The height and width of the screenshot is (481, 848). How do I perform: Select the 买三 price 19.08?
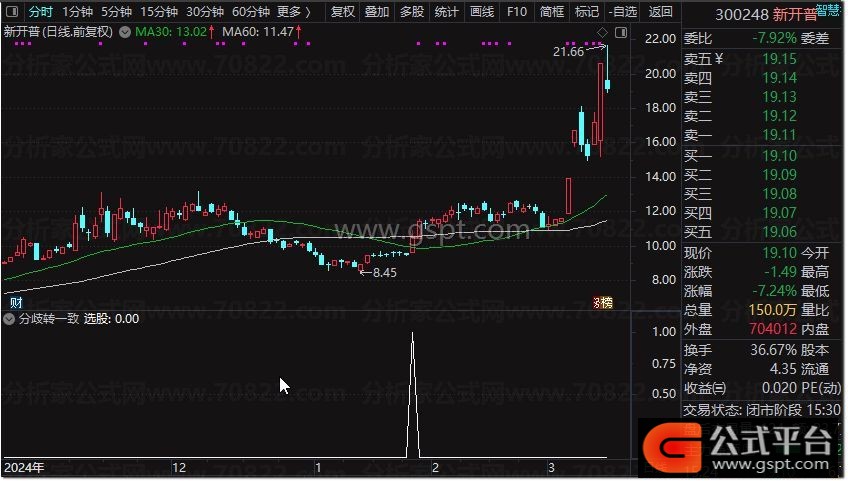[779, 194]
